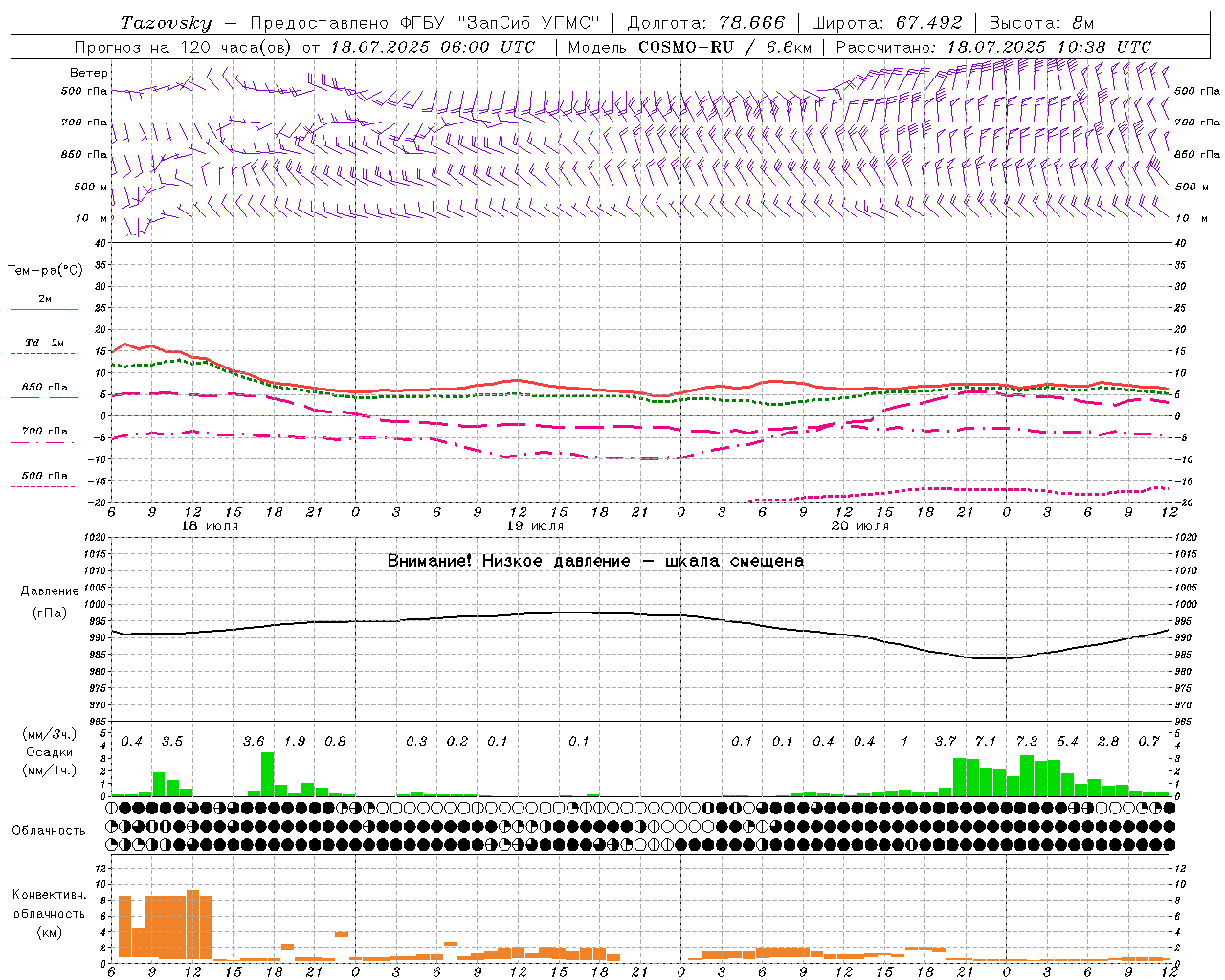Viewport: 1225px width, 980px height.
Task: Click the text Прогноз на 120 часа(ов)
Action: [185, 47]
